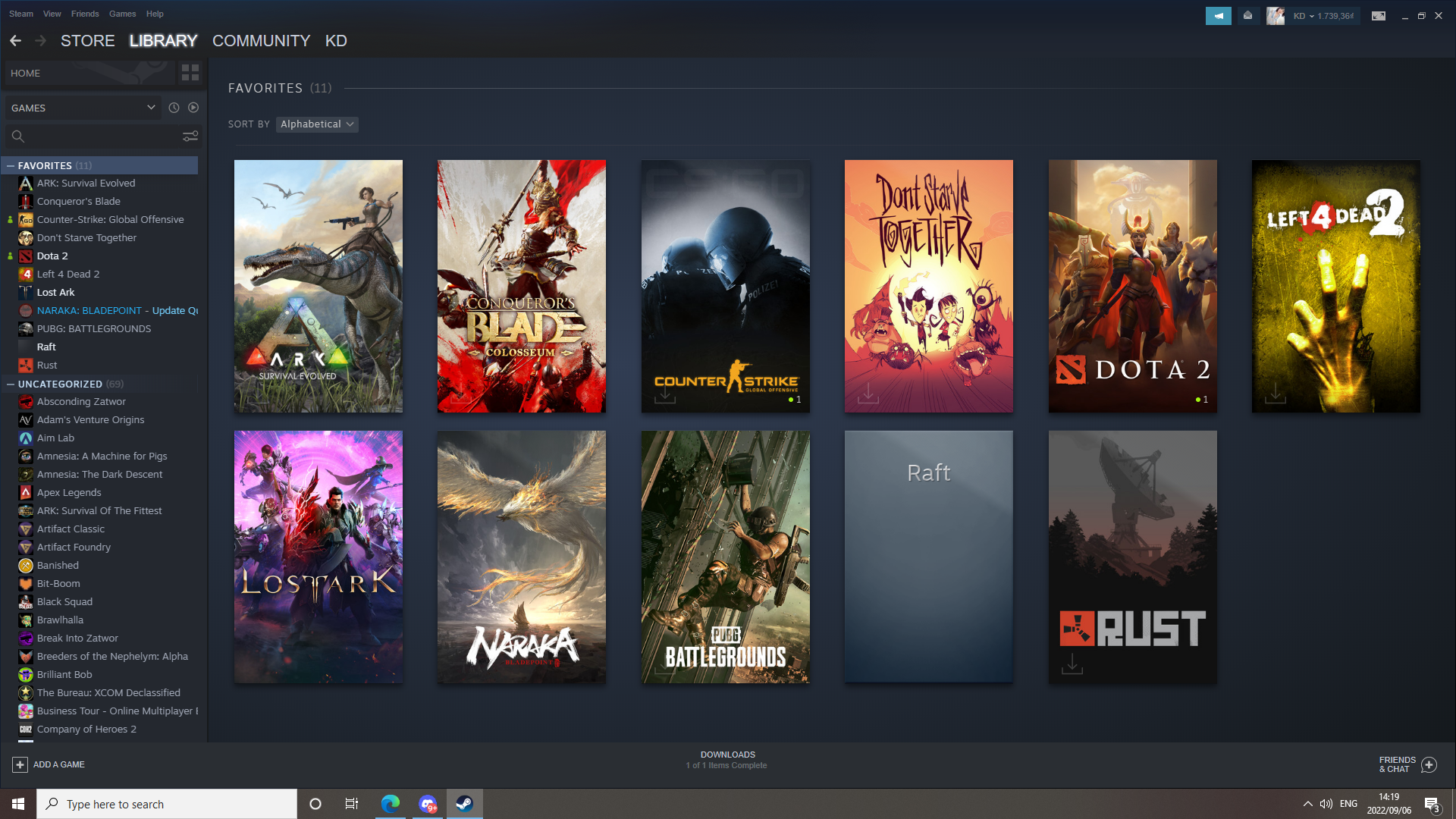
Task: Open the Friends menu
Action: pyautogui.click(x=85, y=14)
